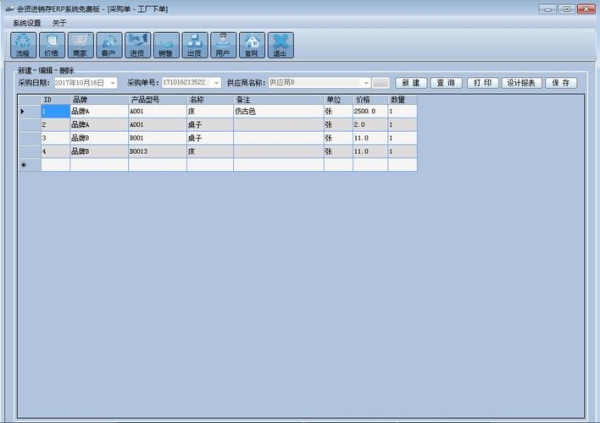Image resolution: width=600 pixels, height=423 pixels.
Task: Click 张 unit cell in row ID 3
Action: [338, 138]
